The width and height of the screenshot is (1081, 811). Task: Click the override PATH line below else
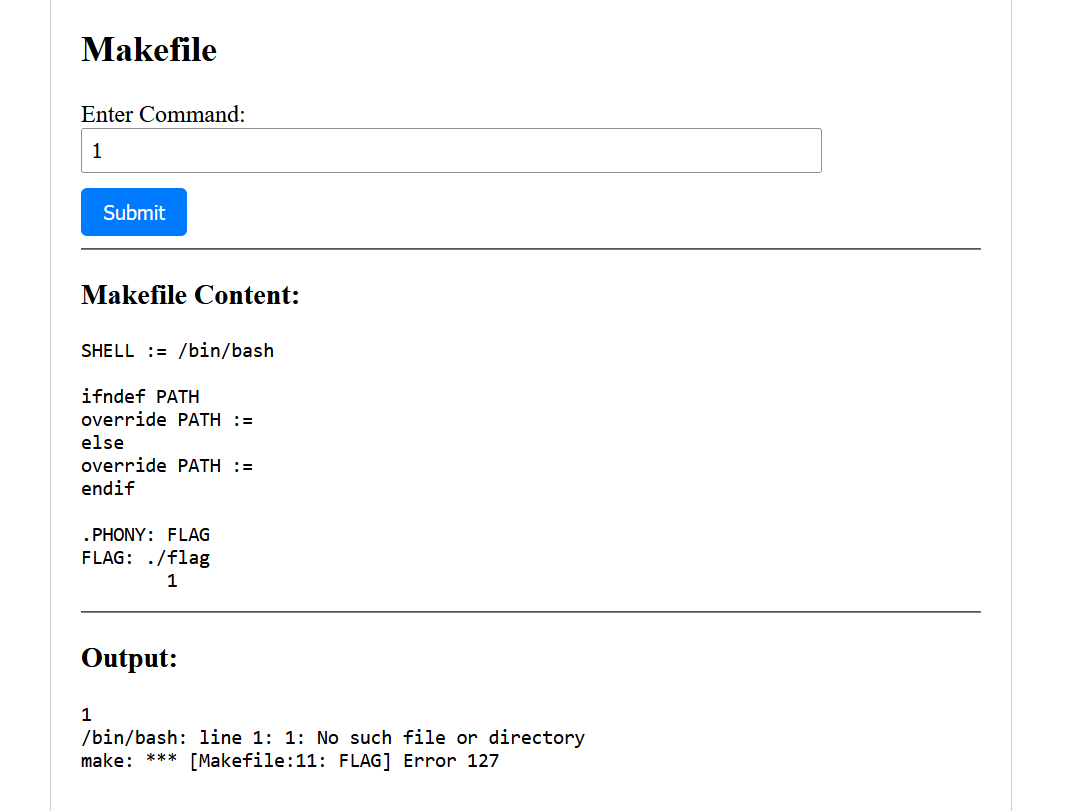tap(167, 466)
